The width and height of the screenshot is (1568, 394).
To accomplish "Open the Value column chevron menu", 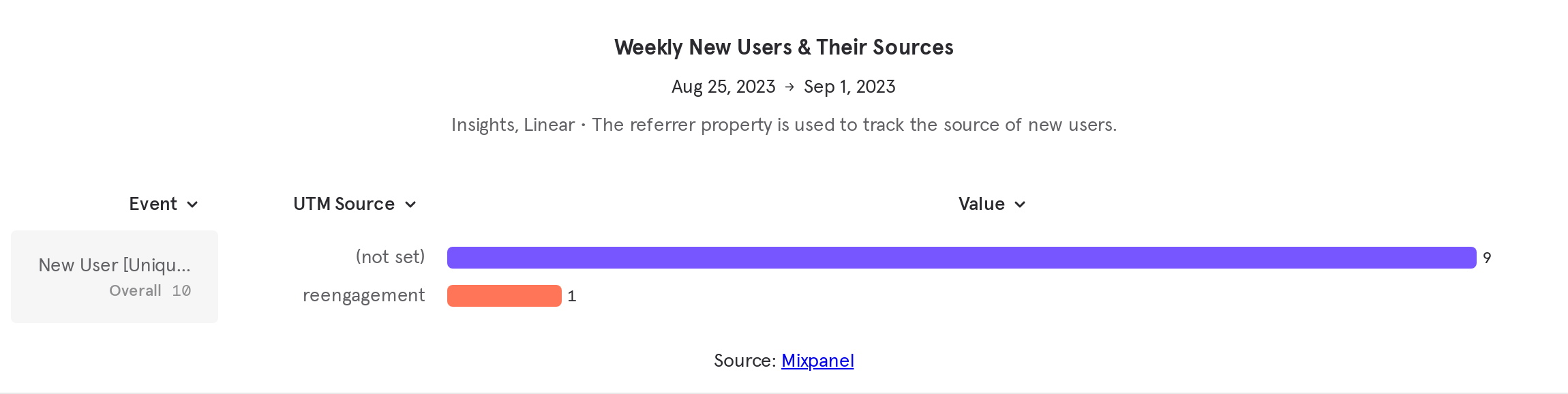I will tap(1020, 204).
